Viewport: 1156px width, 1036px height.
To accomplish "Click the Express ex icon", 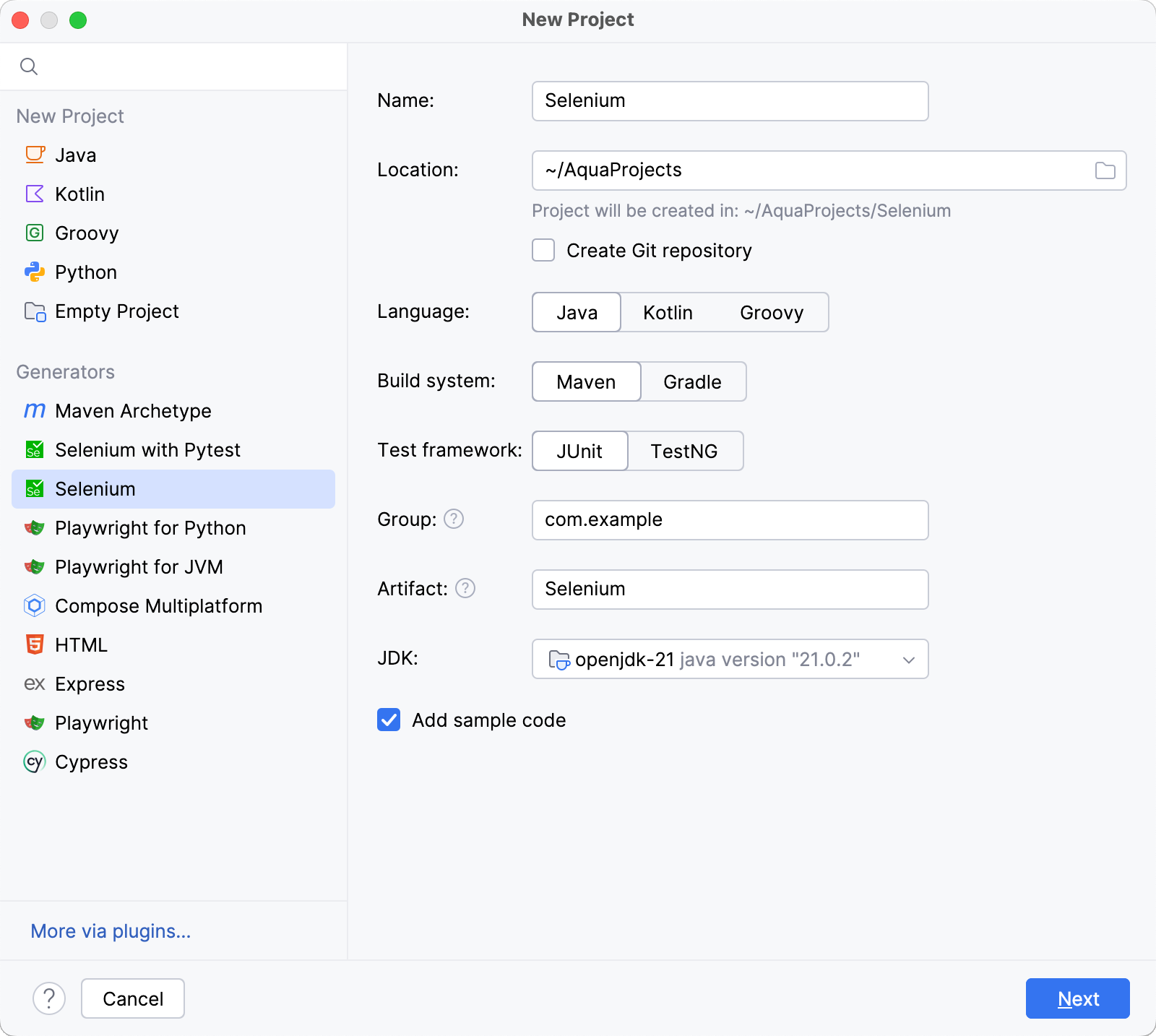I will point(35,683).
